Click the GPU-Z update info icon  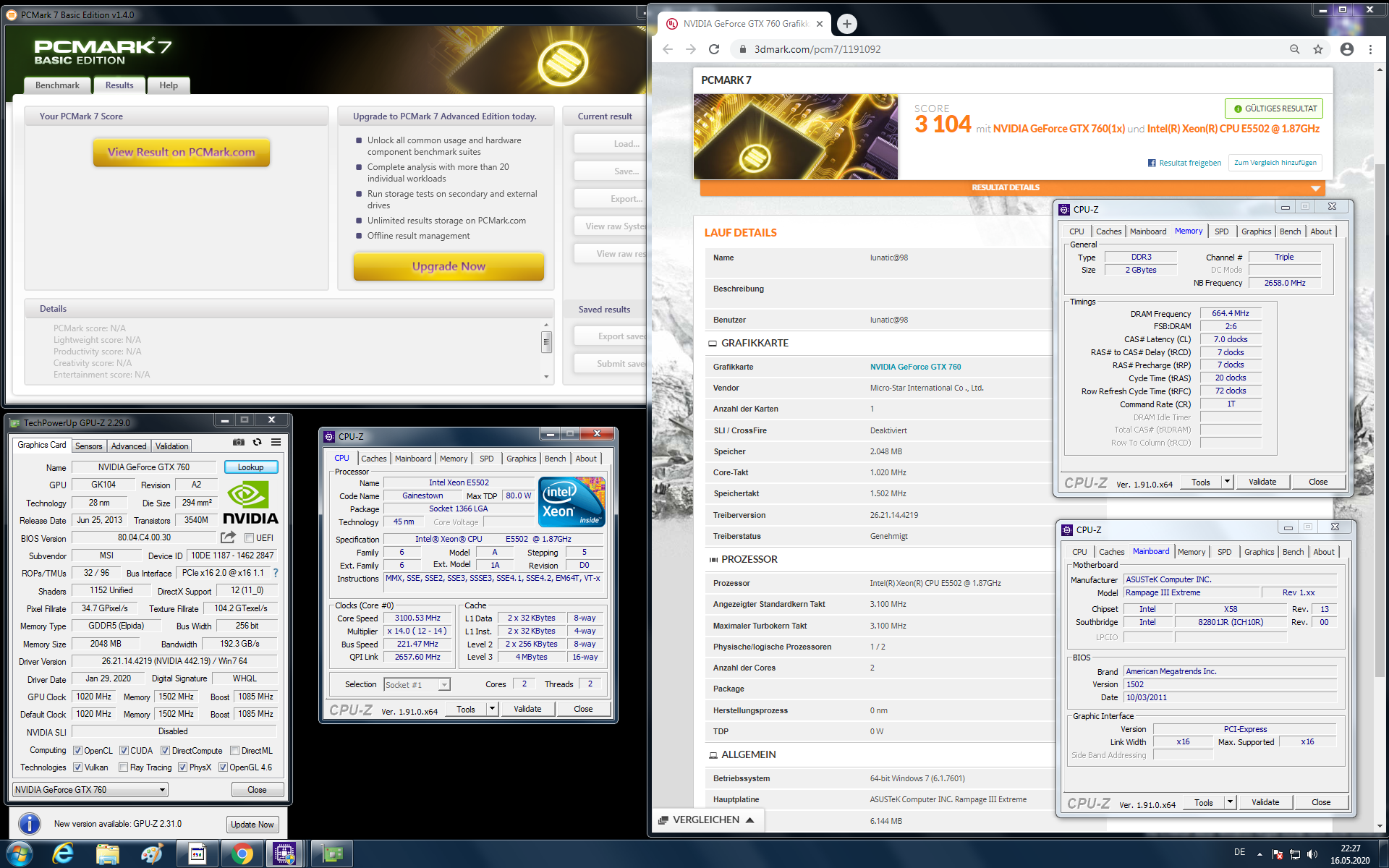30,824
